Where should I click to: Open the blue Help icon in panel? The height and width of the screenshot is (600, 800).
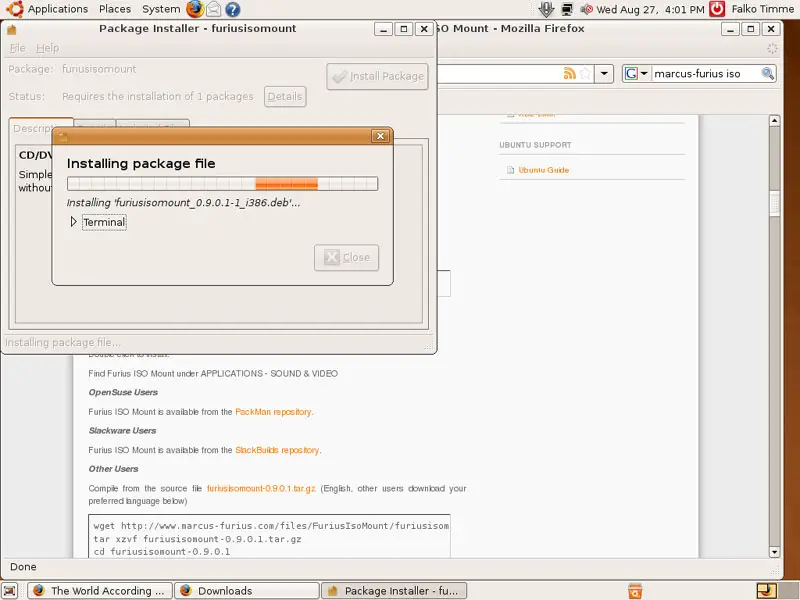233,9
